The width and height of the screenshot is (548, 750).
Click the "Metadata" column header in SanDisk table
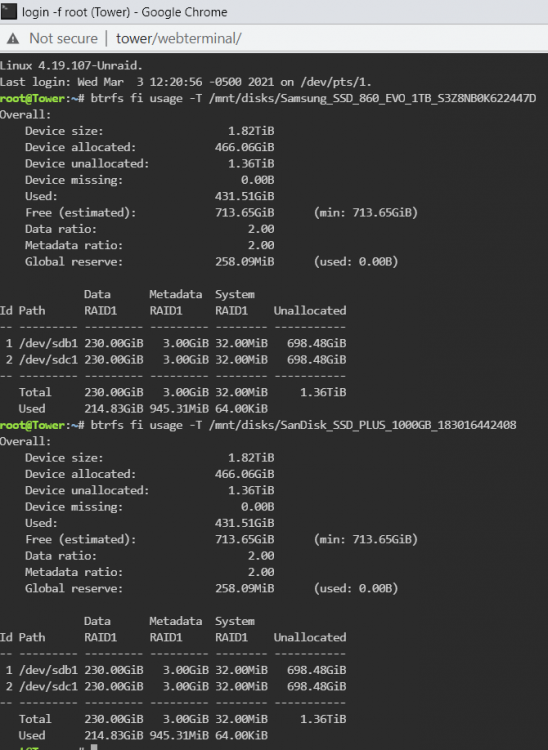(x=175, y=621)
